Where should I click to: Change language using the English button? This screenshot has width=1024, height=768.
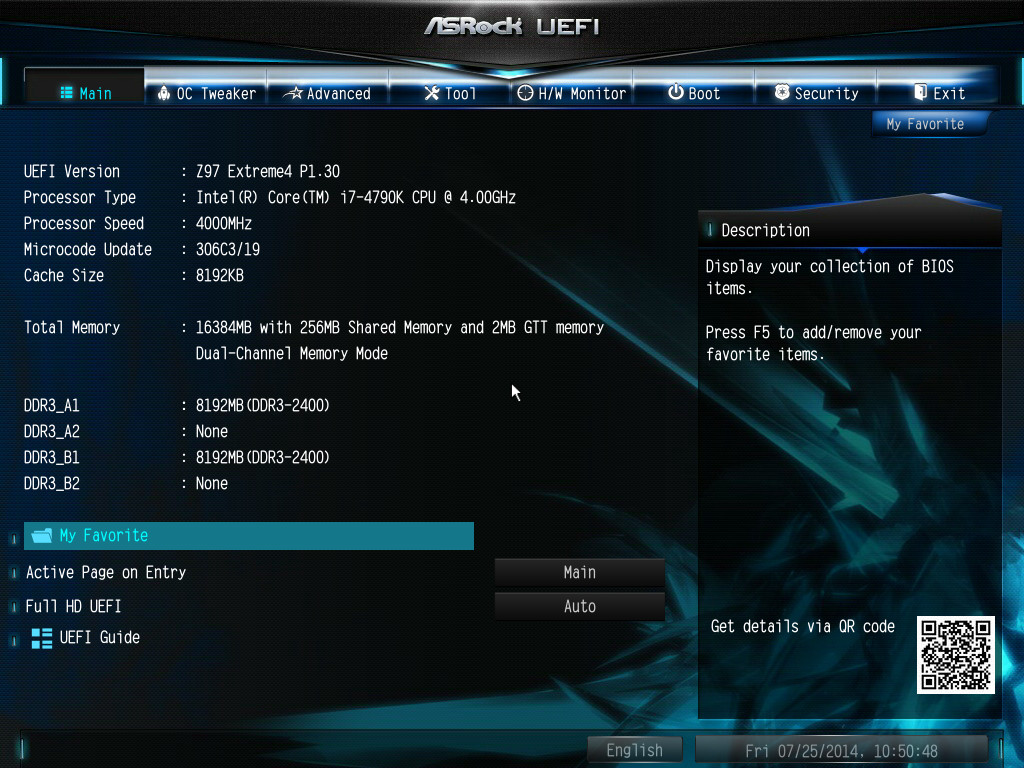[x=634, y=750]
